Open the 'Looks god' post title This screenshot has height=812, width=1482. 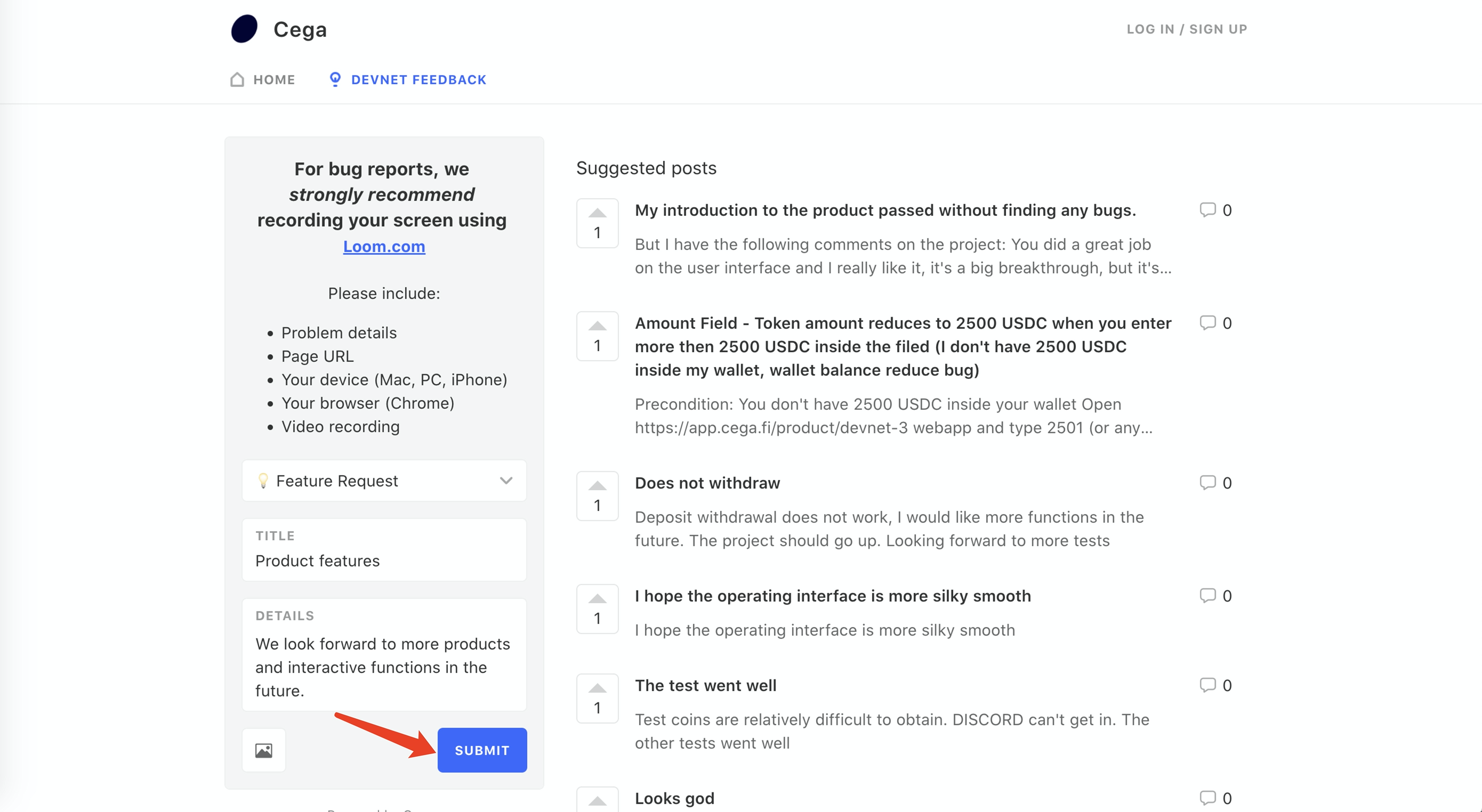click(674, 798)
